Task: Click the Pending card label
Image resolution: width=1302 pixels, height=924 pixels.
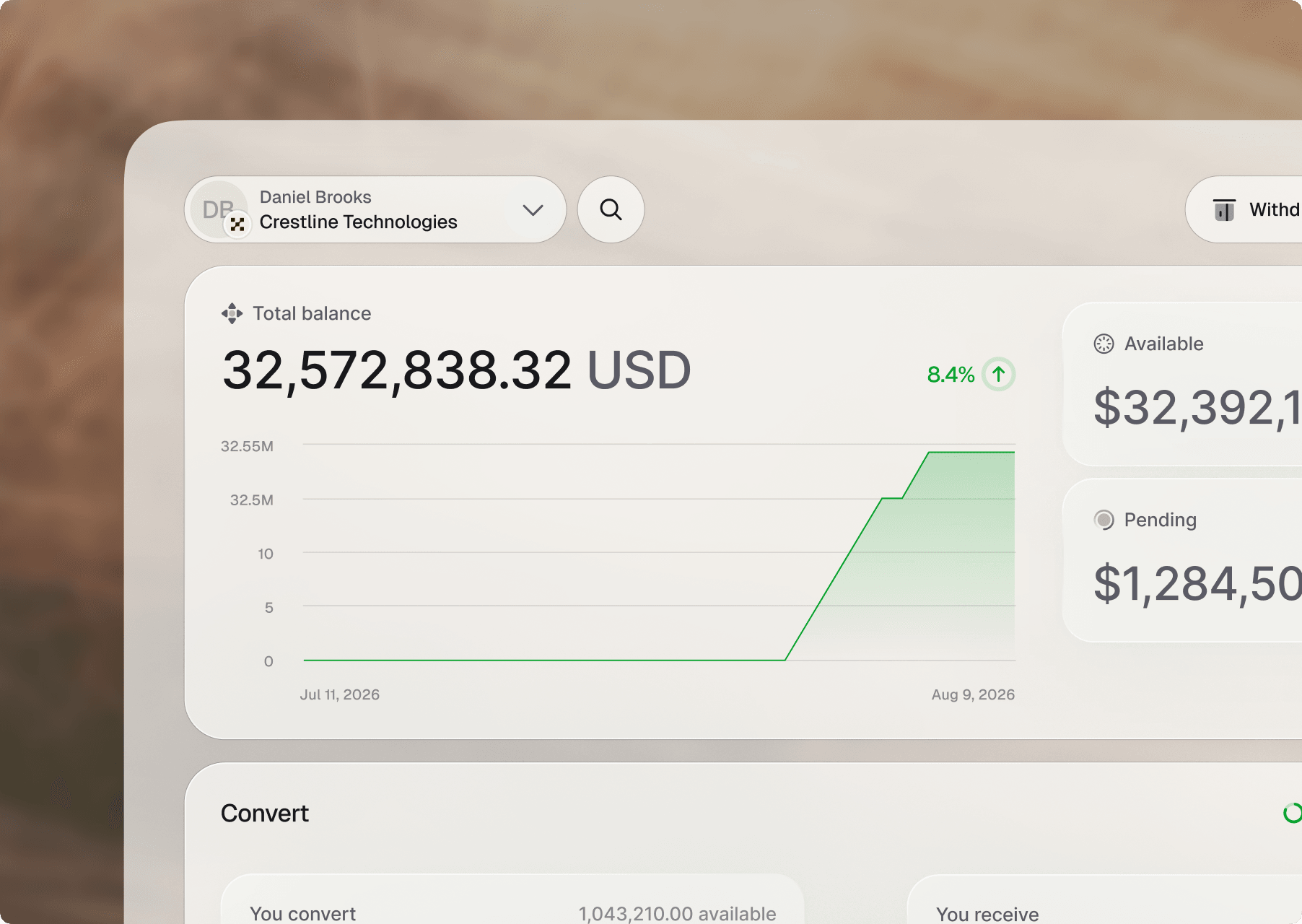Action: click(x=1160, y=520)
